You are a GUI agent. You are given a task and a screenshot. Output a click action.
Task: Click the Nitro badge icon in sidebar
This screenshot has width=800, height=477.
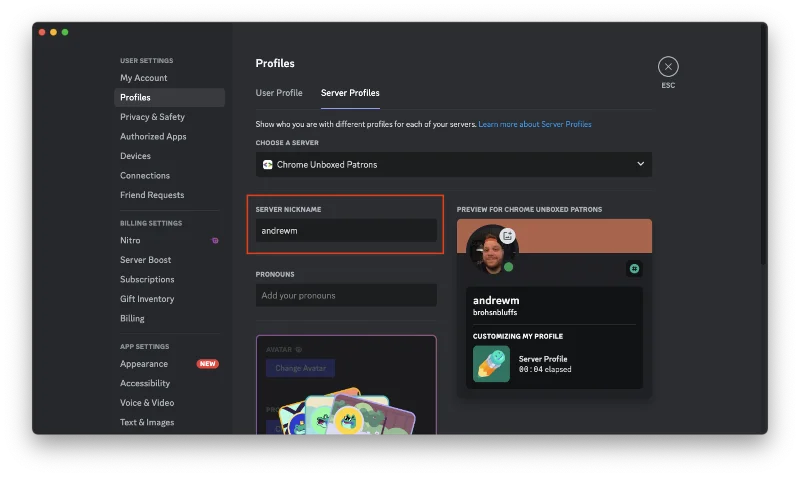click(x=215, y=240)
